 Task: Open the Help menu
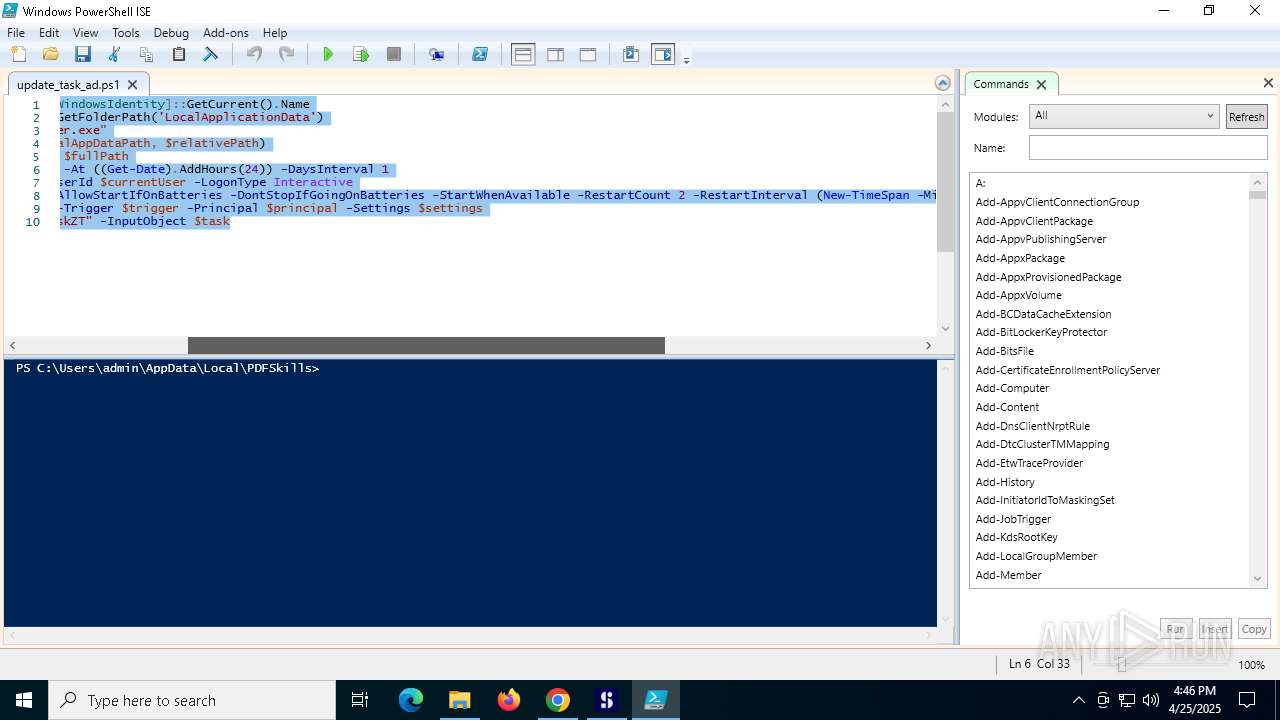pos(275,33)
